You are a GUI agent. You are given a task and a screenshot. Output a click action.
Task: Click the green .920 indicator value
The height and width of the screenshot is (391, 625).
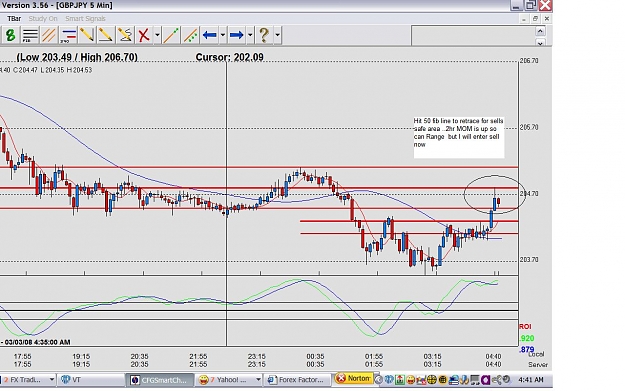pyautogui.click(x=527, y=338)
